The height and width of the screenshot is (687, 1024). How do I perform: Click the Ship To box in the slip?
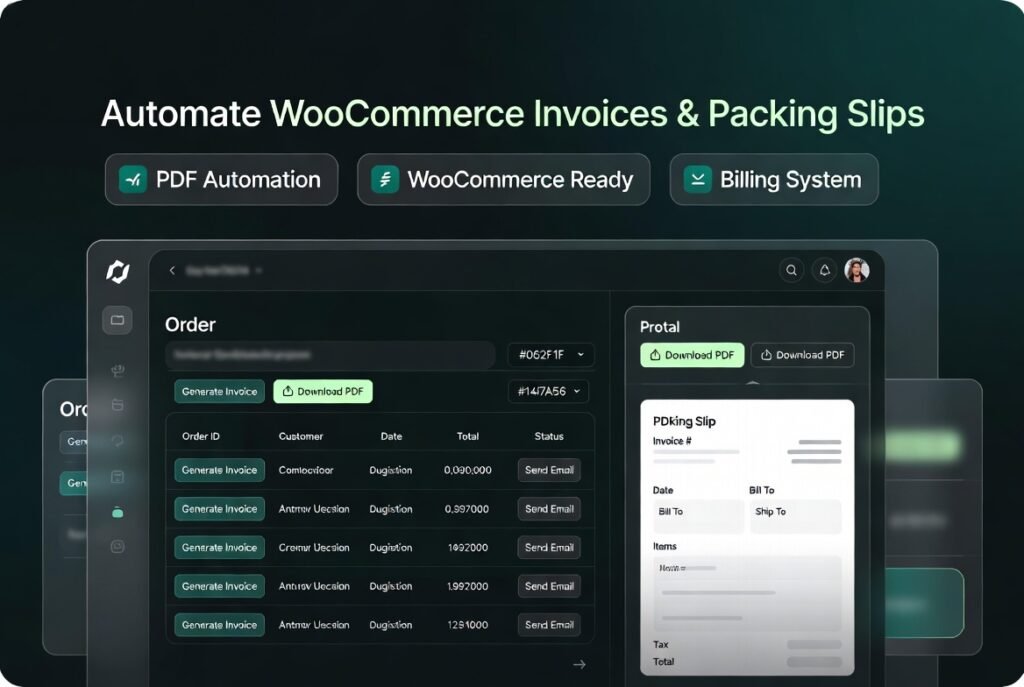click(x=795, y=516)
